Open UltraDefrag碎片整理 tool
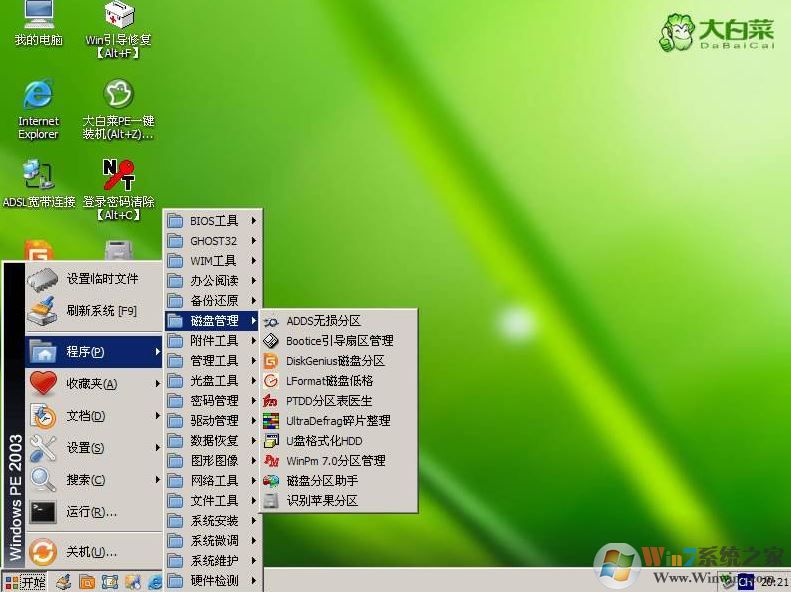The width and height of the screenshot is (791, 592). [x=338, y=421]
